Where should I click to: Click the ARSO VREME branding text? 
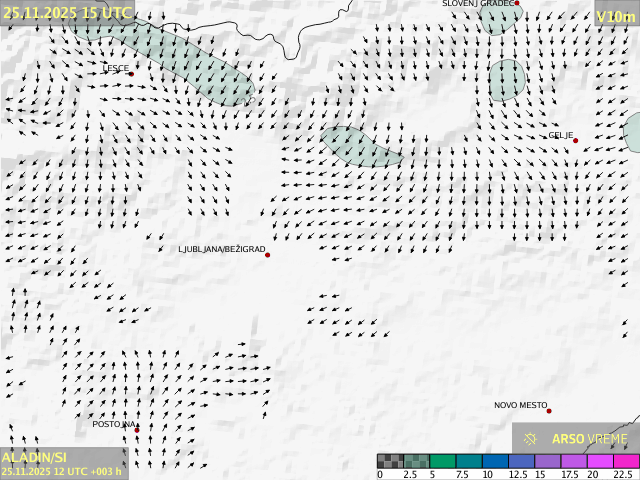tap(590, 439)
